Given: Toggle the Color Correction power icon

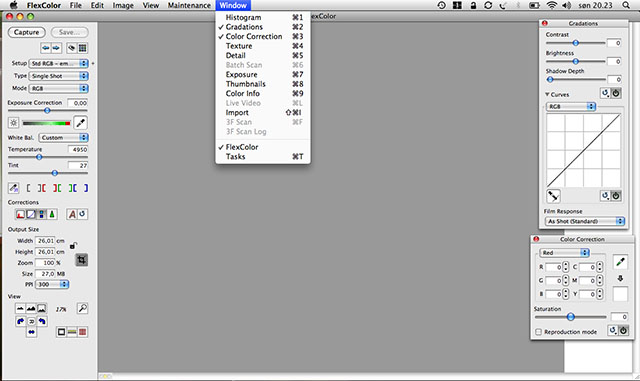Looking at the screenshot, I should [623, 330].
